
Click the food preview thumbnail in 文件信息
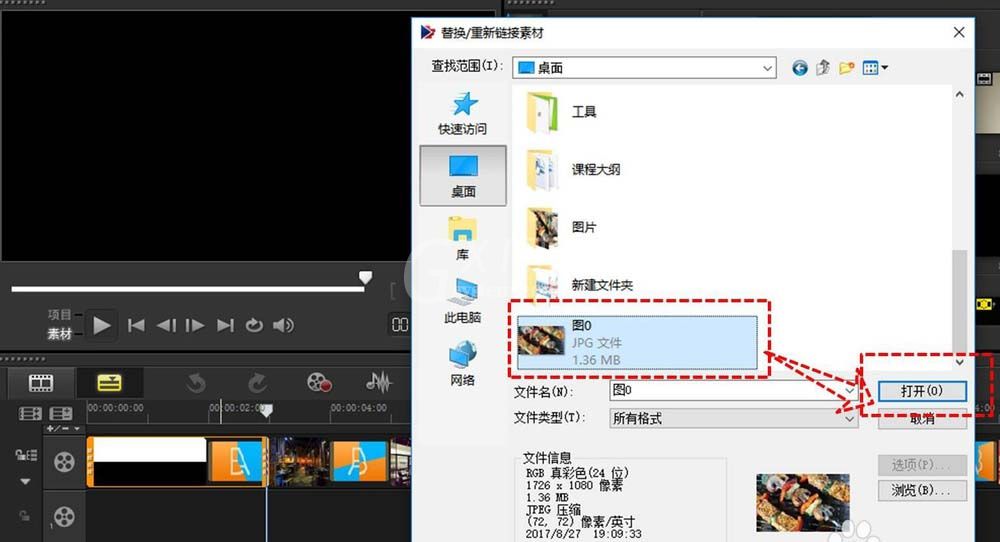803,502
